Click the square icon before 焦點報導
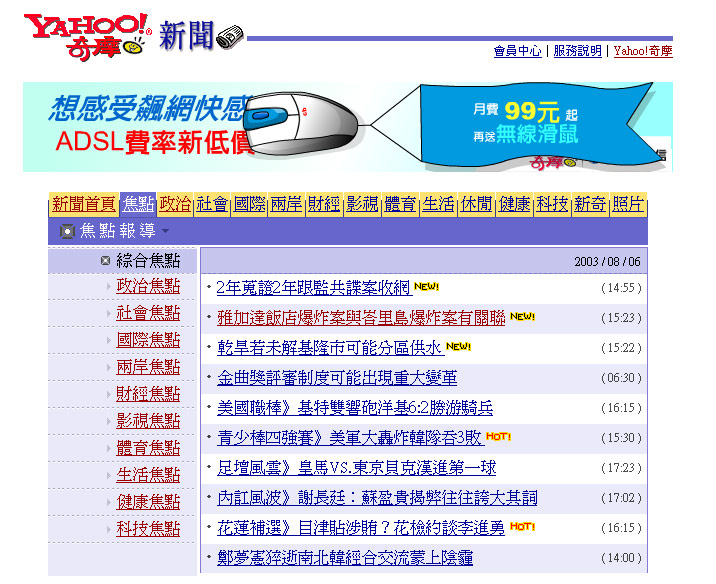The image size is (716, 584). point(67,231)
